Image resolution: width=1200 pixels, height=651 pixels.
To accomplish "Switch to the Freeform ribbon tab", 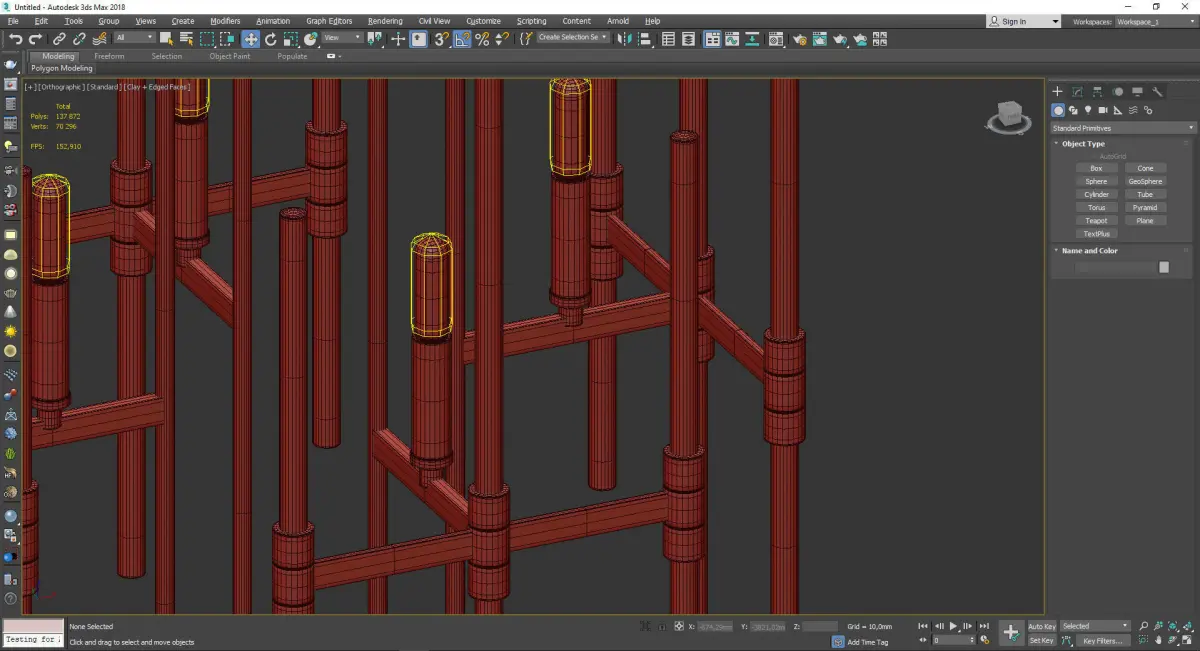I will click(109, 56).
